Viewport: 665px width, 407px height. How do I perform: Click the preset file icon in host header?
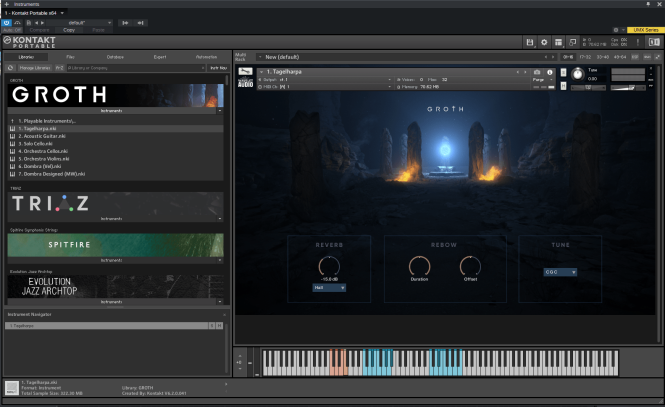28,23
